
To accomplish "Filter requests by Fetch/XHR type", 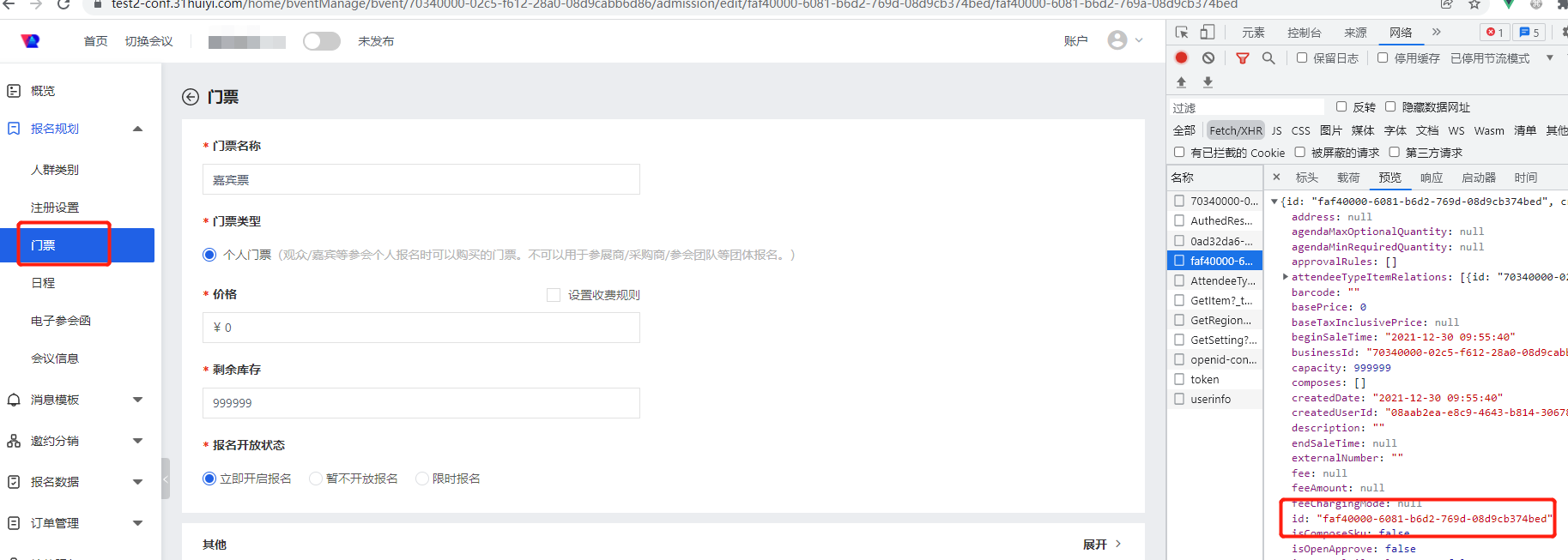I will pos(1236,130).
